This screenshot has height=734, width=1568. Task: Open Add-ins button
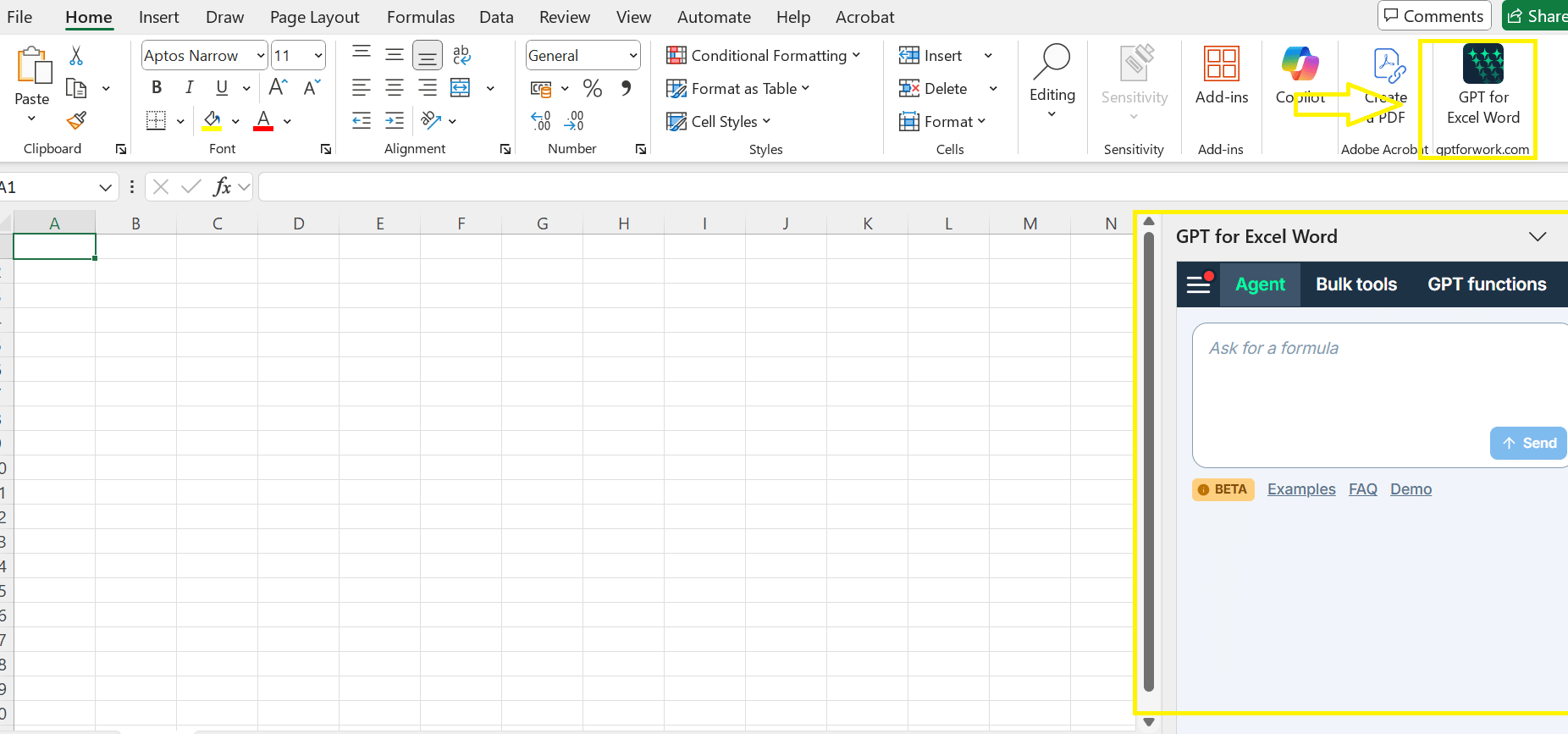pyautogui.click(x=1222, y=75)
